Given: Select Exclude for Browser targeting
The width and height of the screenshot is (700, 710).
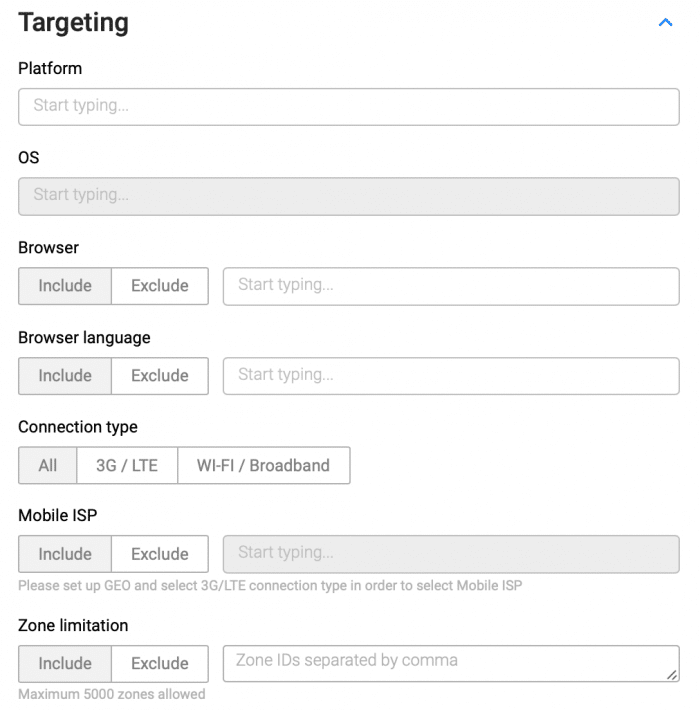Looking at the screenshot, I should tap(159, 286).
